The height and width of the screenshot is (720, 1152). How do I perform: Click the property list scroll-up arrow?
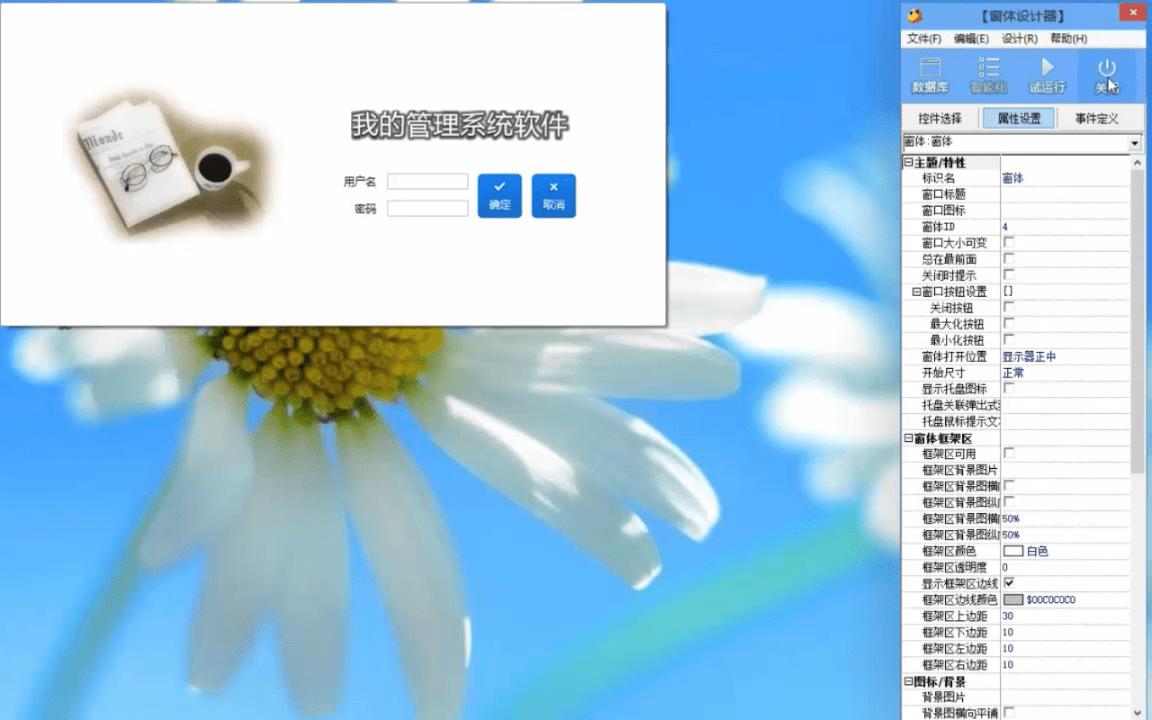[x=1137, y=162]
